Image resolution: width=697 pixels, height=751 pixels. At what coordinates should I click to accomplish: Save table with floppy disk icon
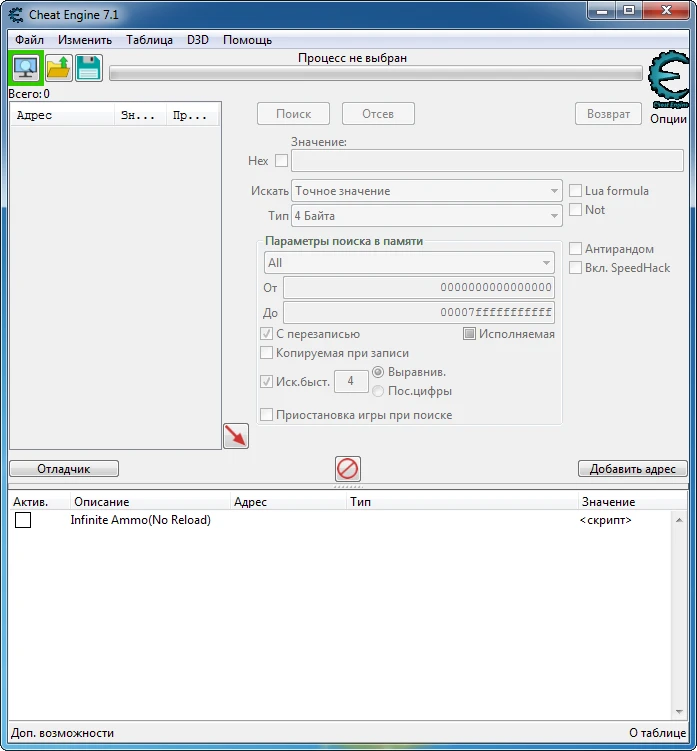click(89, 68)
